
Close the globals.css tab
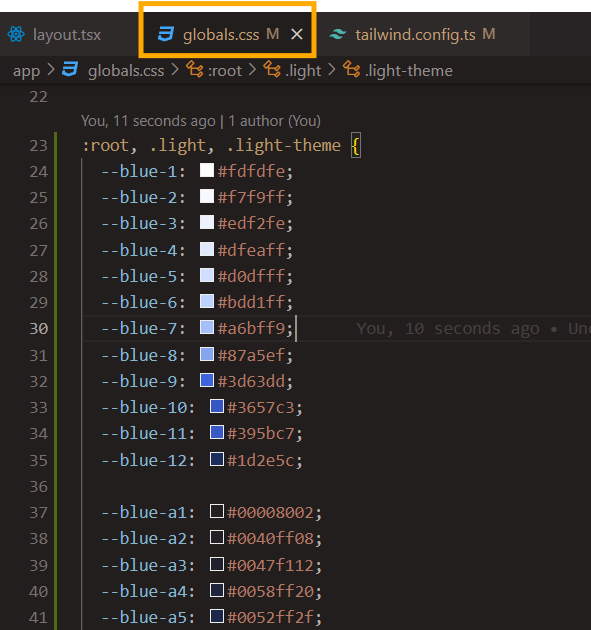297,35
